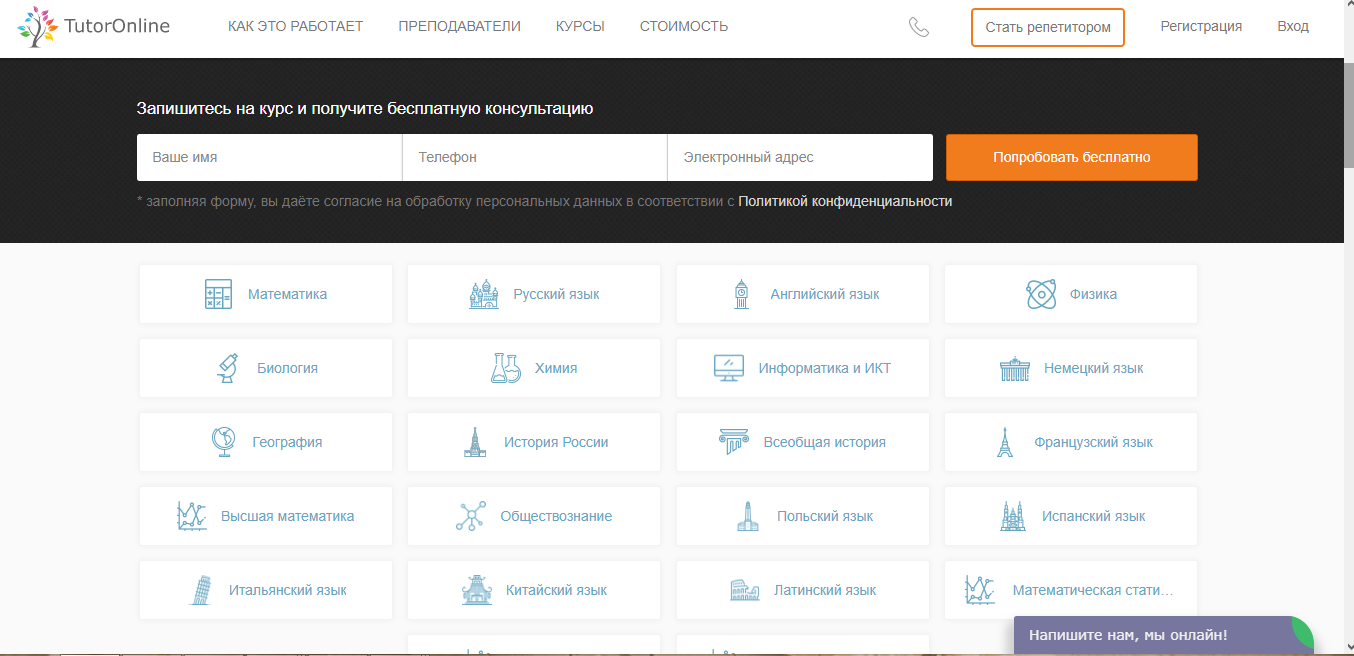Screen dimensions: 1354x656
Task: Click the graph icon for Высшая математика
Action: point(191,516)
